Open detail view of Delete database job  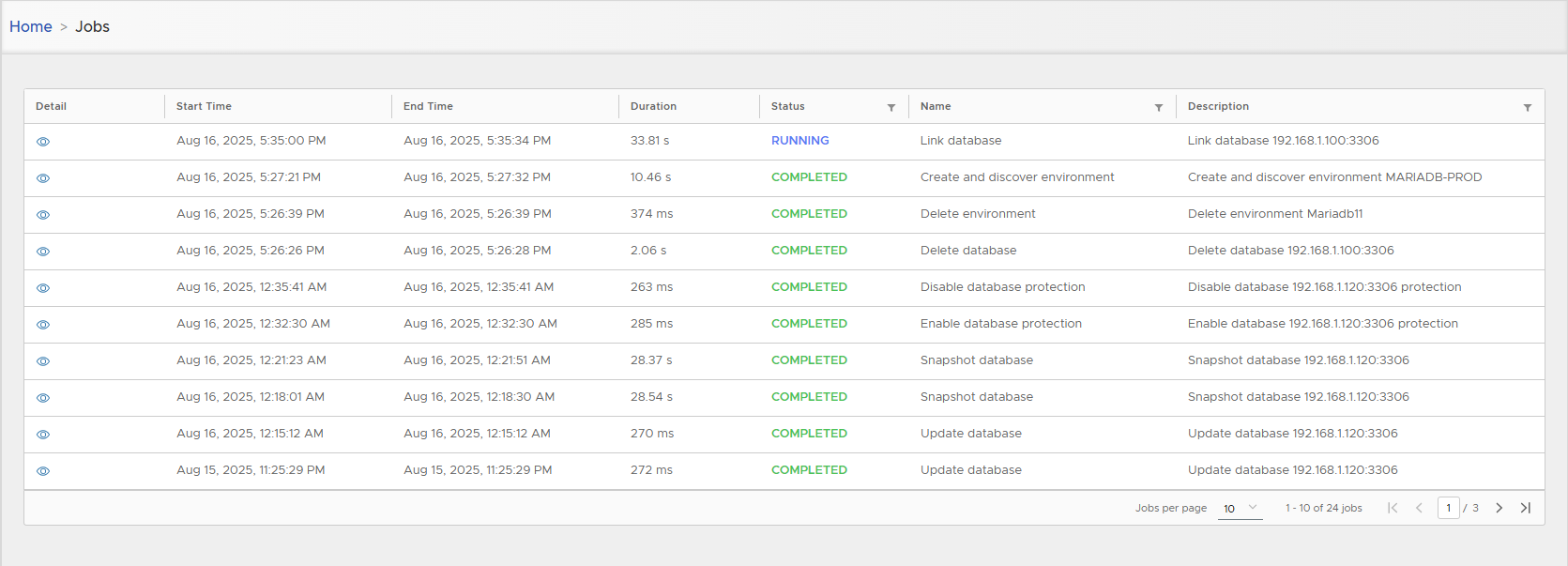43,252
